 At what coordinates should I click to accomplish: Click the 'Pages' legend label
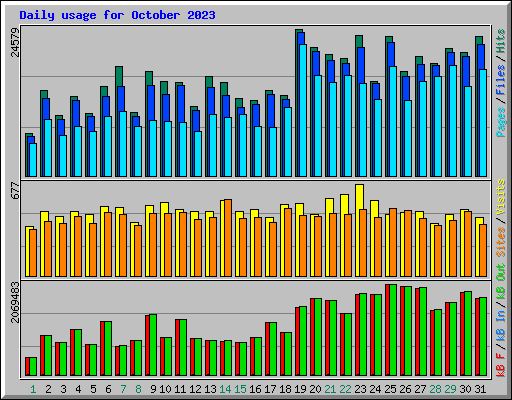pyautogui.click(x=501, y=122)
